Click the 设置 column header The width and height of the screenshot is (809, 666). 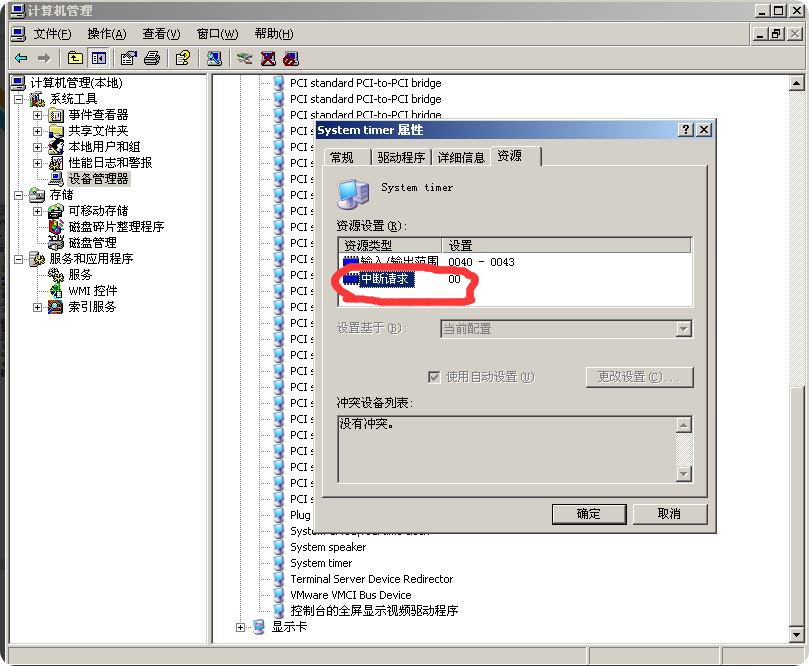(x=567, y=245)
